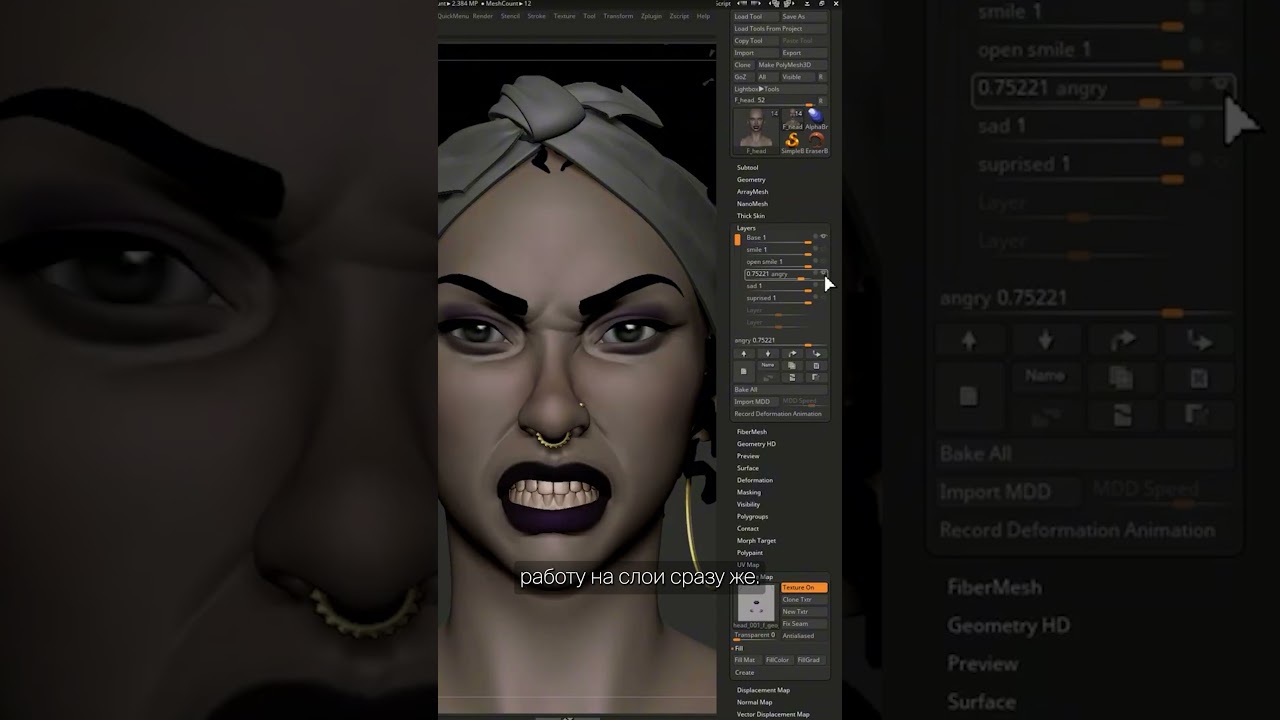
Task: Toggle record dot on Base layer
Action: pos(815,236)
